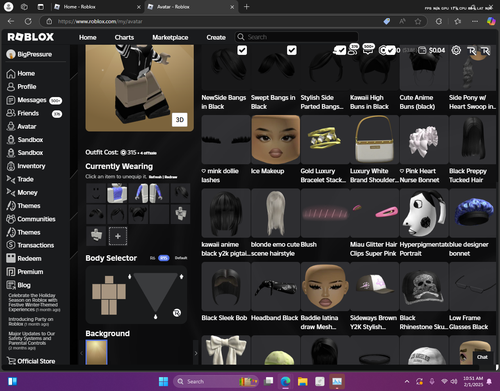Unequip the smiley face from Currently Wearing
Image resolution: width=500 pixels, height=391 pixels.
(x=96, y=193)
